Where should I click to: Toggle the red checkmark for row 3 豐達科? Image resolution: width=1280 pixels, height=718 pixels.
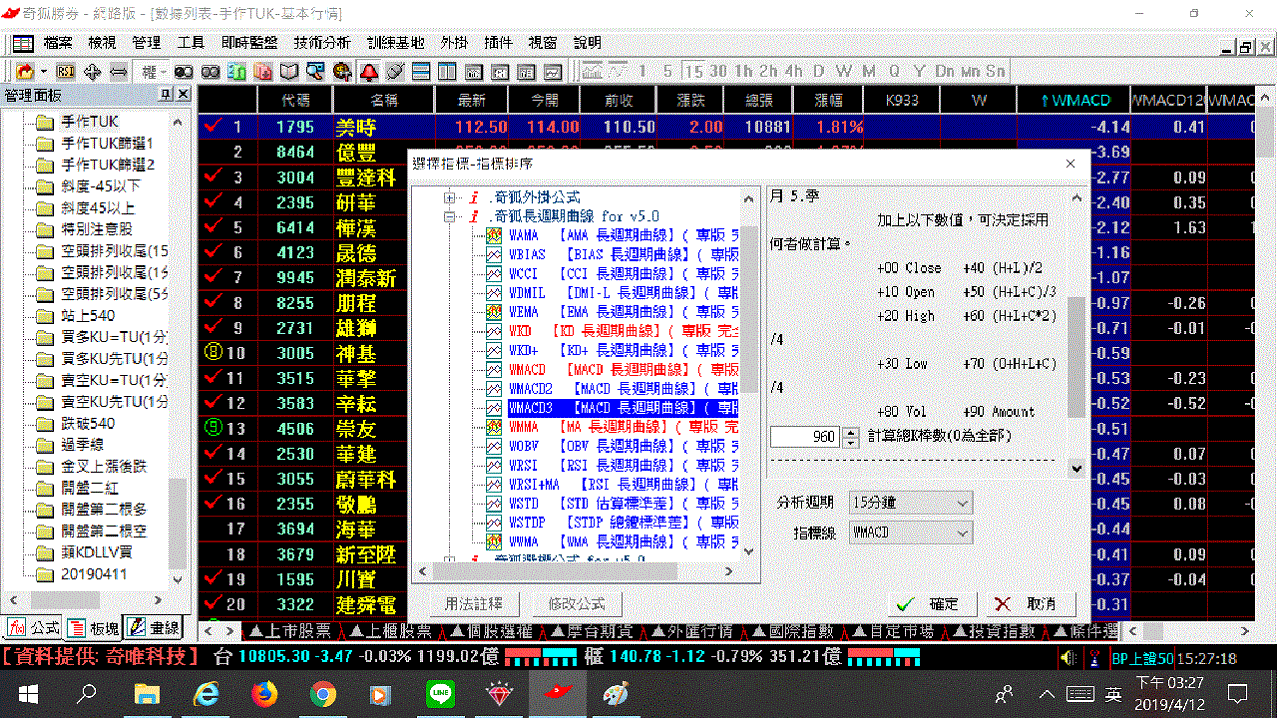click(x=212, y=177)
